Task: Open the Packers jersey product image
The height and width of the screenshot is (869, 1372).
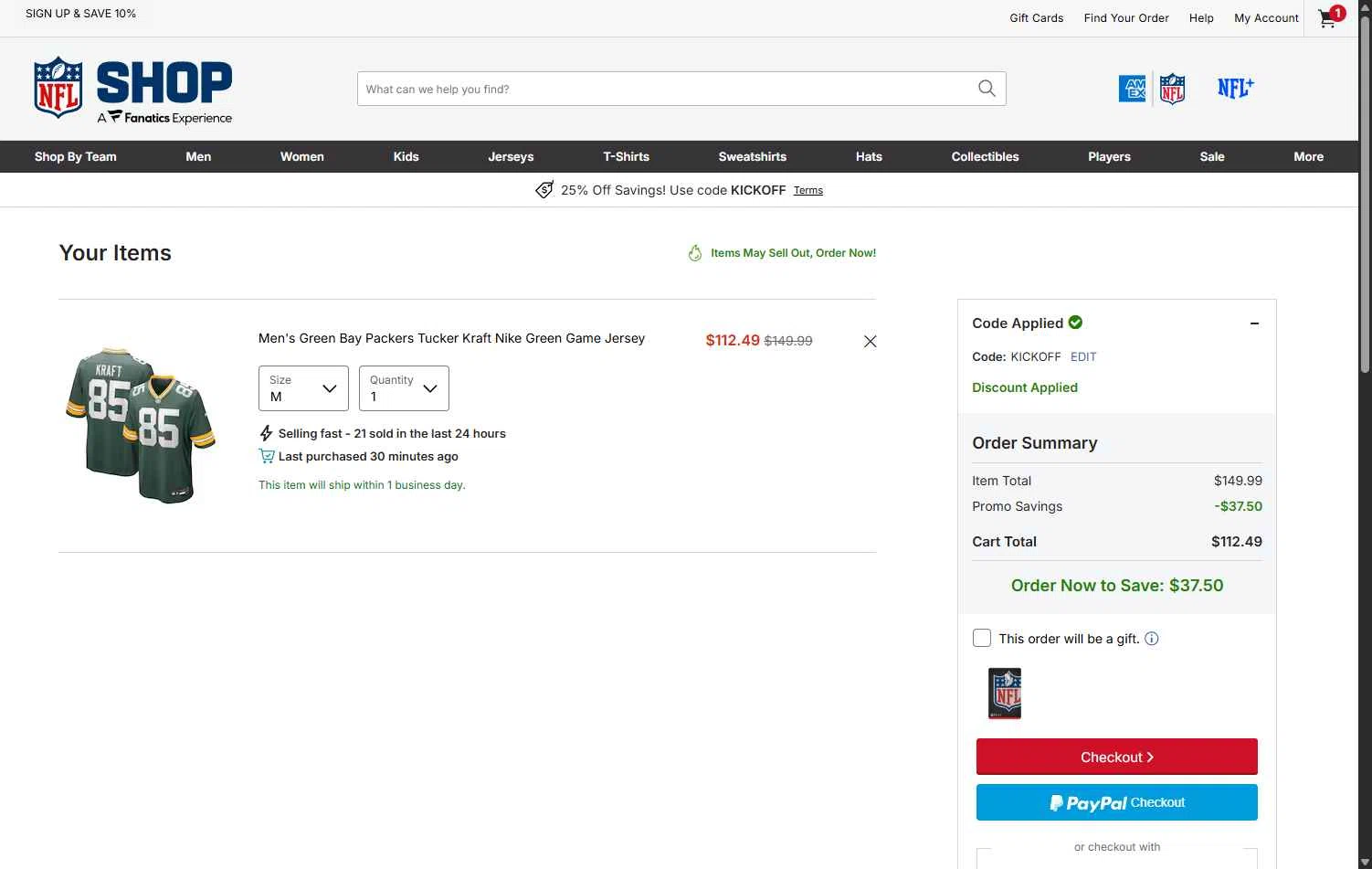Action: (142, 425)
